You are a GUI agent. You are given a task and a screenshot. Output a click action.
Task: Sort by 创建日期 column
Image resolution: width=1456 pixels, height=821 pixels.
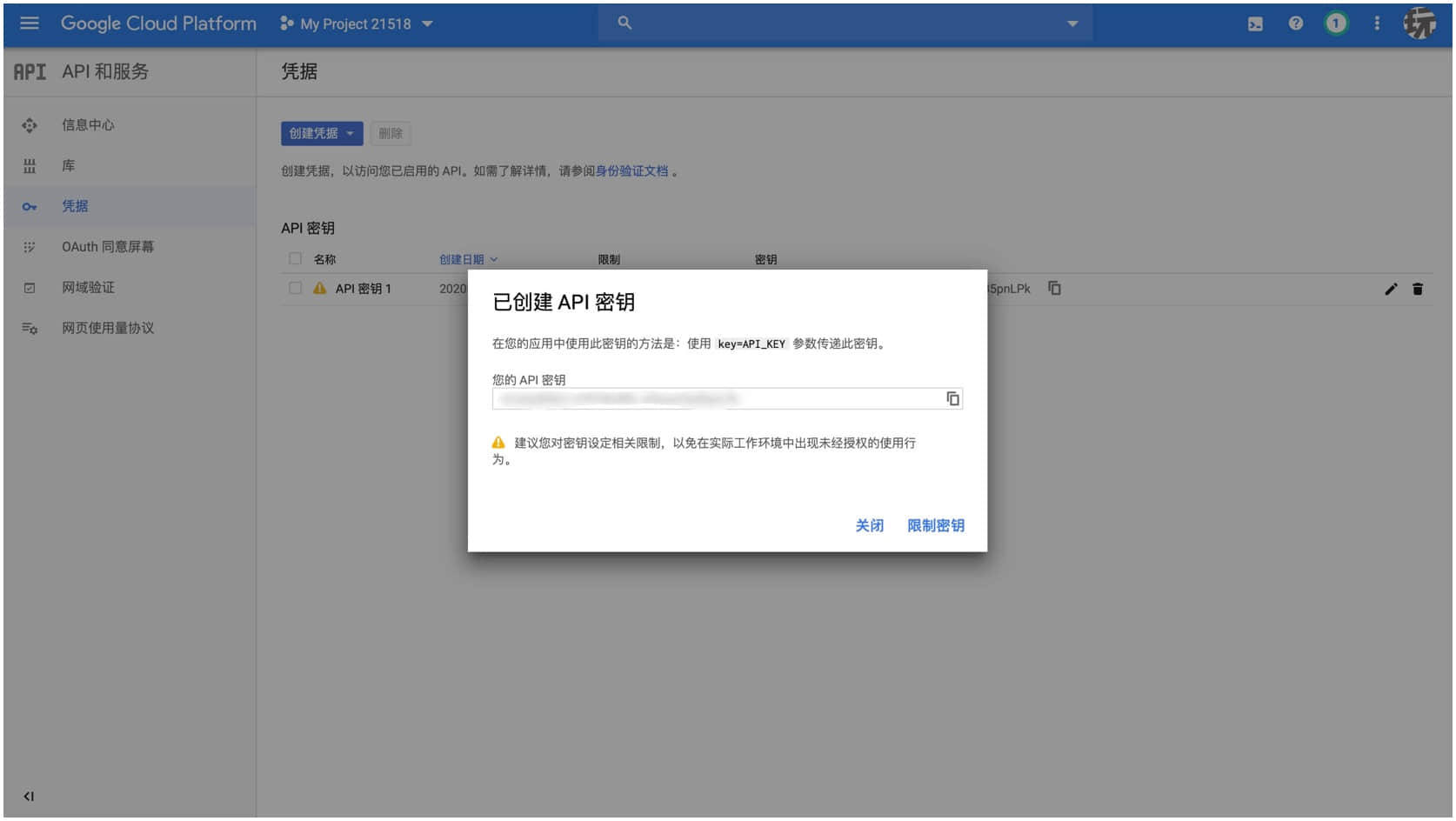pos(468,259)
